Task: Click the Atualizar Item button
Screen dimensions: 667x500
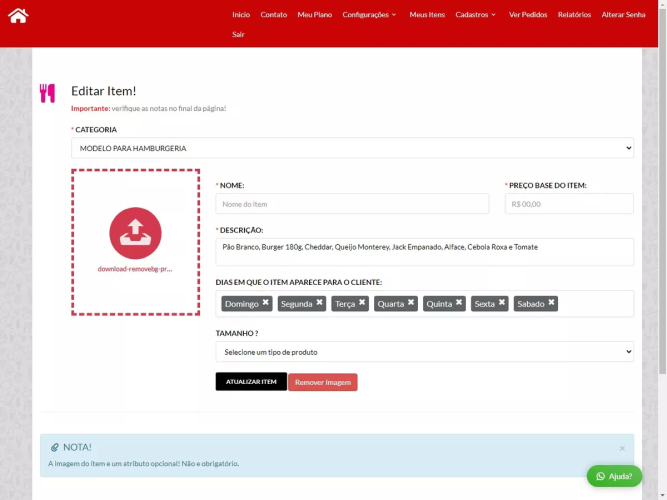Action: [x=251, y=382]
